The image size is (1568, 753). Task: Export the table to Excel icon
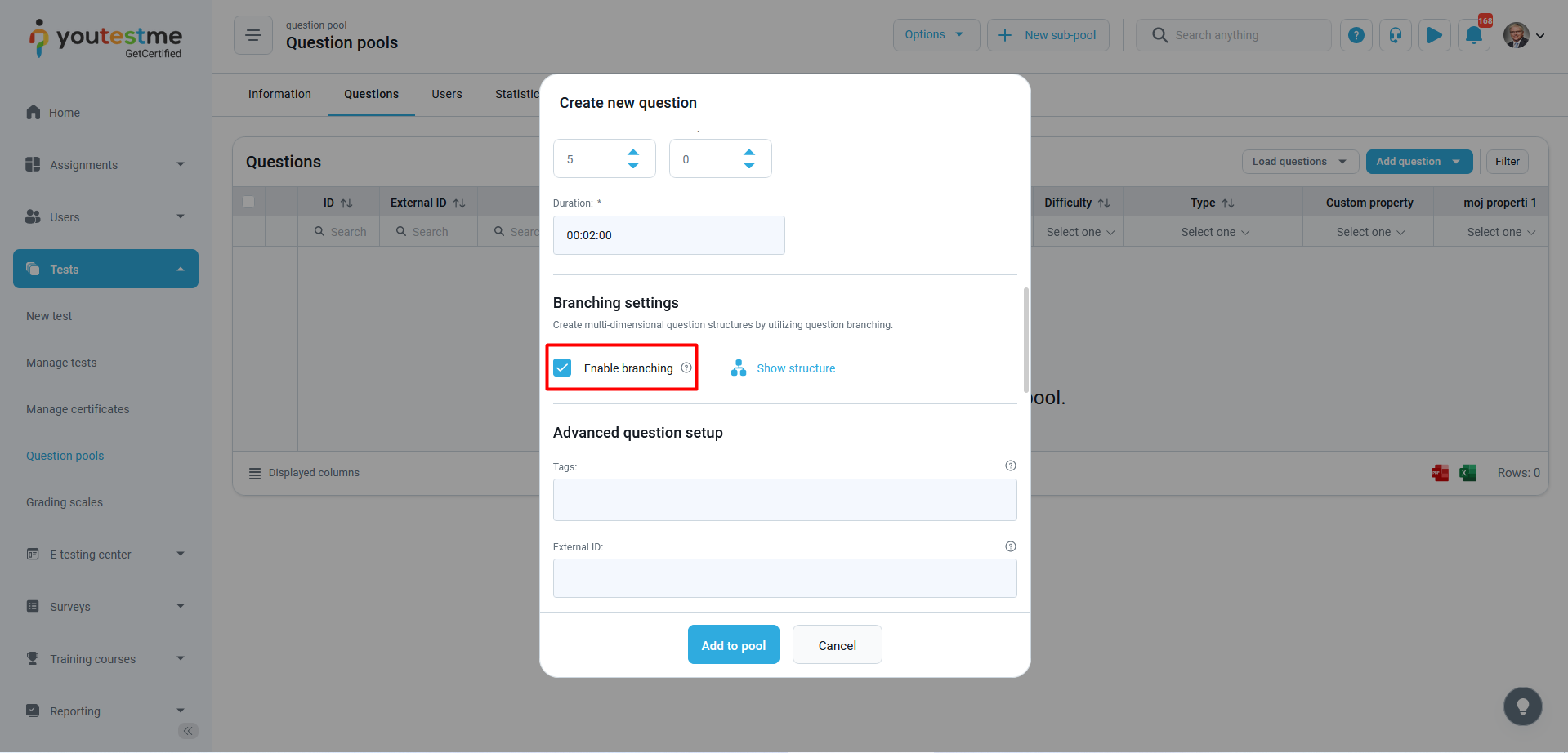(1468, 473)
